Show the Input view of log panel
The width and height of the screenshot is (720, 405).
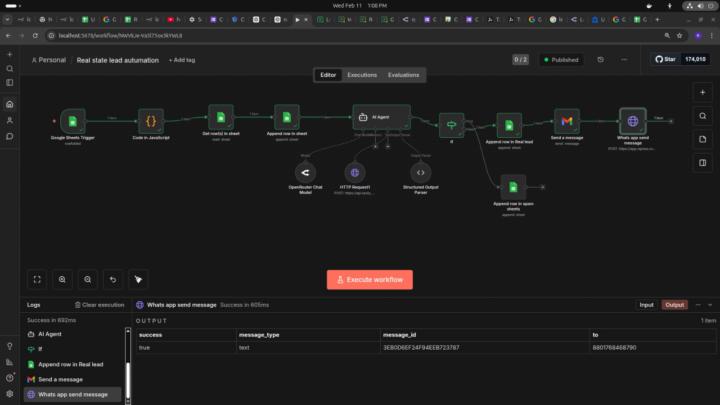coord(646,305)
